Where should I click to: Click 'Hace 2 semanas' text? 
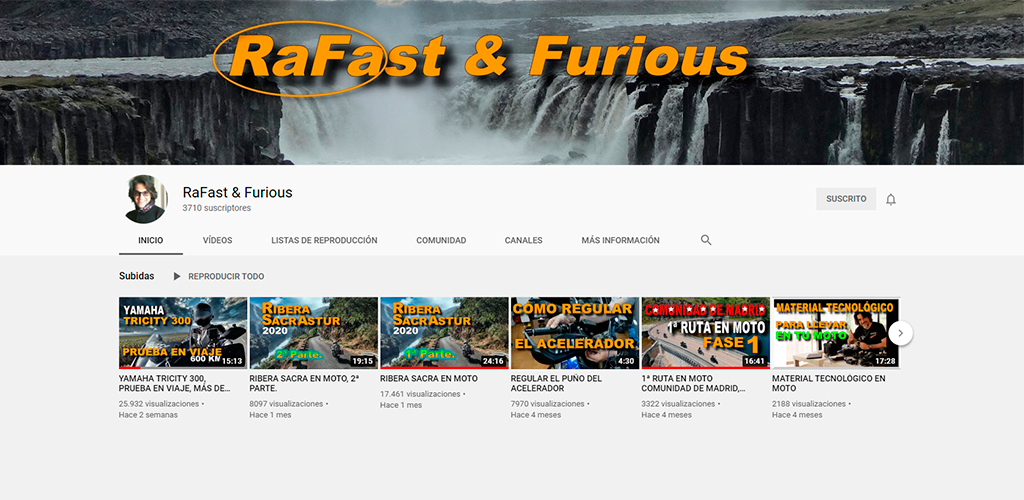point(148,415)
